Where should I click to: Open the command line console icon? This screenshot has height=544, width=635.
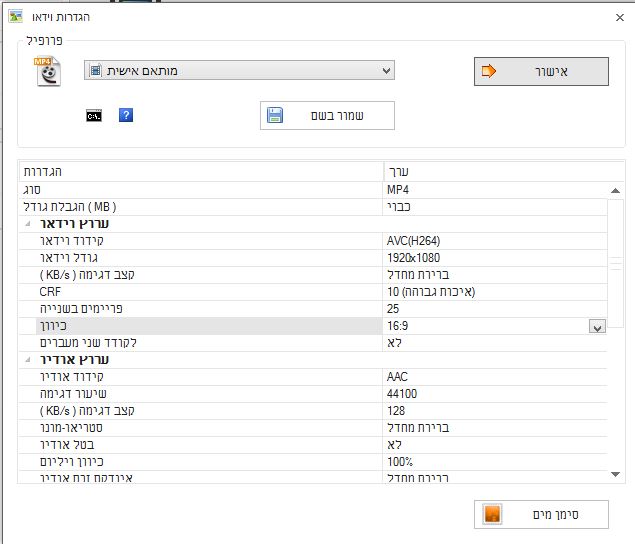(93, 116)
